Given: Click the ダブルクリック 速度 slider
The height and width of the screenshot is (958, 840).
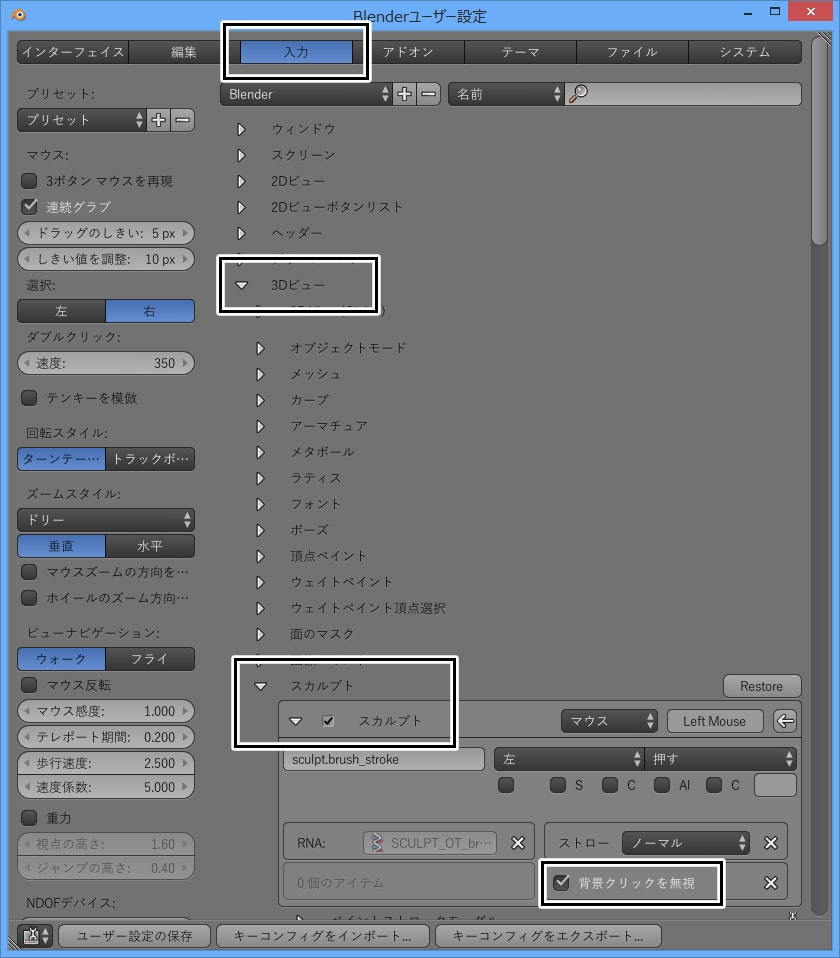Looking at the screenshot, I should pyautogui.click(x=106, y=363).
